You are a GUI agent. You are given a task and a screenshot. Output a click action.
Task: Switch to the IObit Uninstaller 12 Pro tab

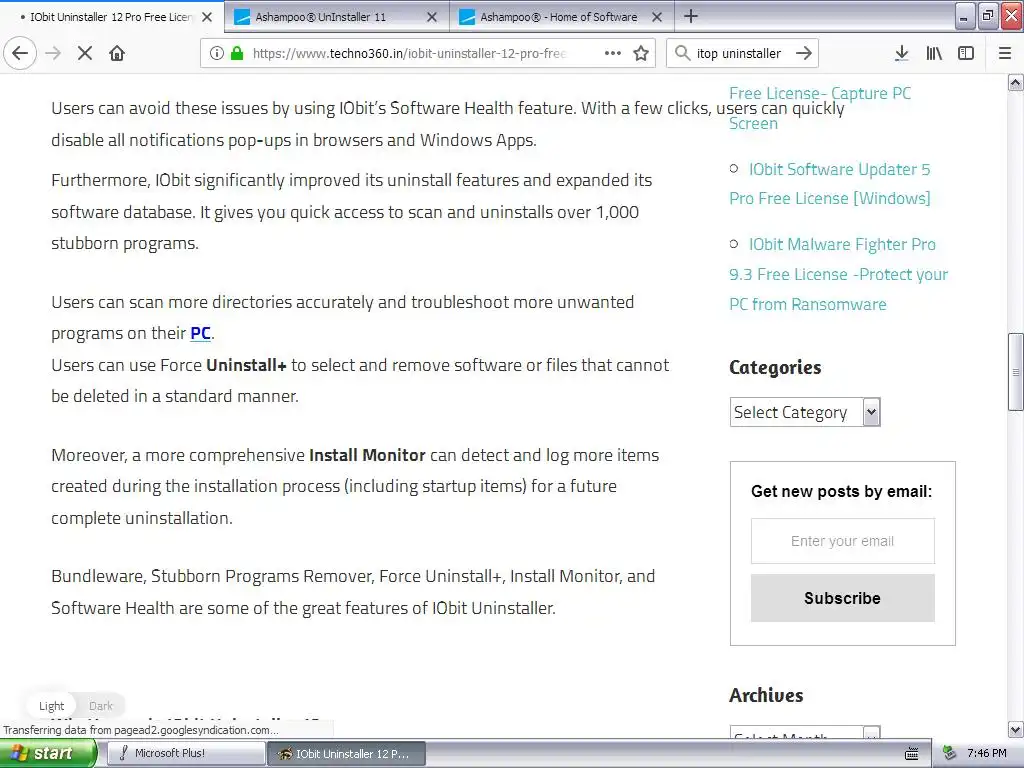[112, 17]
